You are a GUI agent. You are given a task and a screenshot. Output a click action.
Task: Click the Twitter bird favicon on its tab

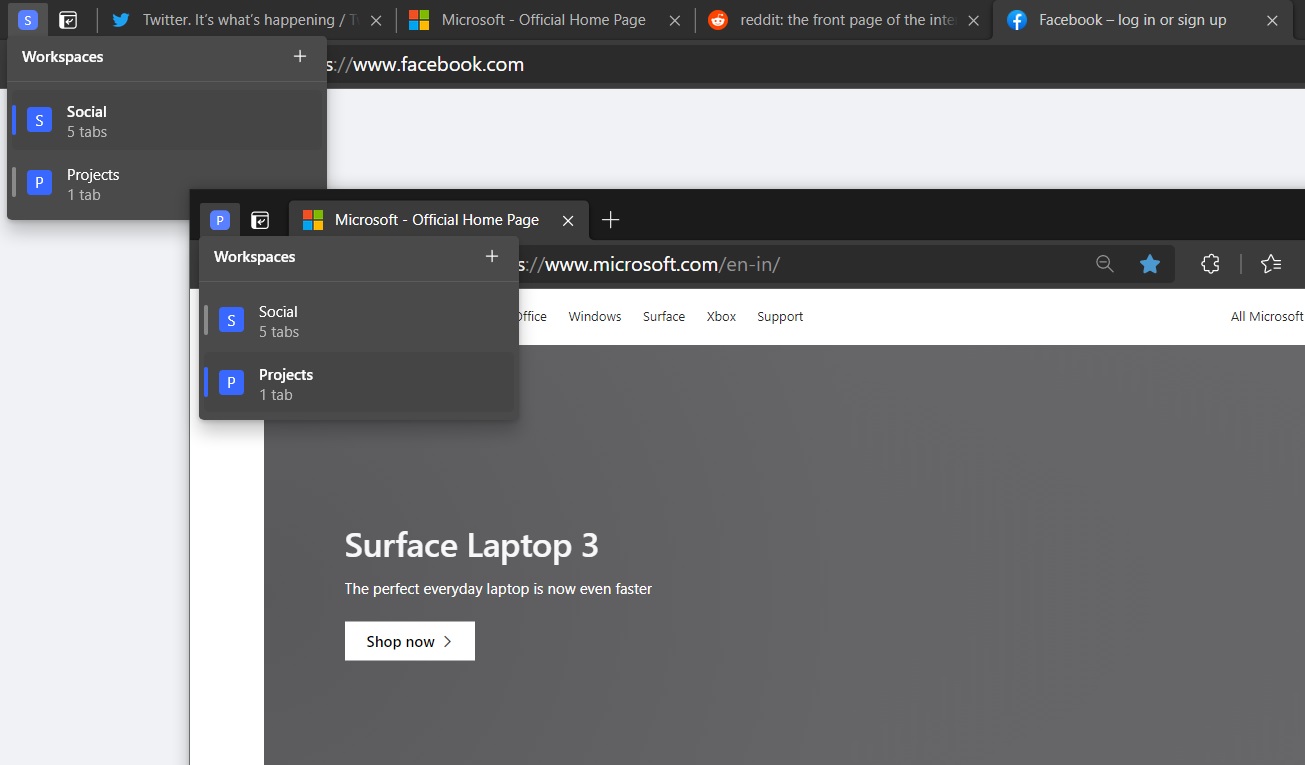pyautogui.click(x=121, y=19)
